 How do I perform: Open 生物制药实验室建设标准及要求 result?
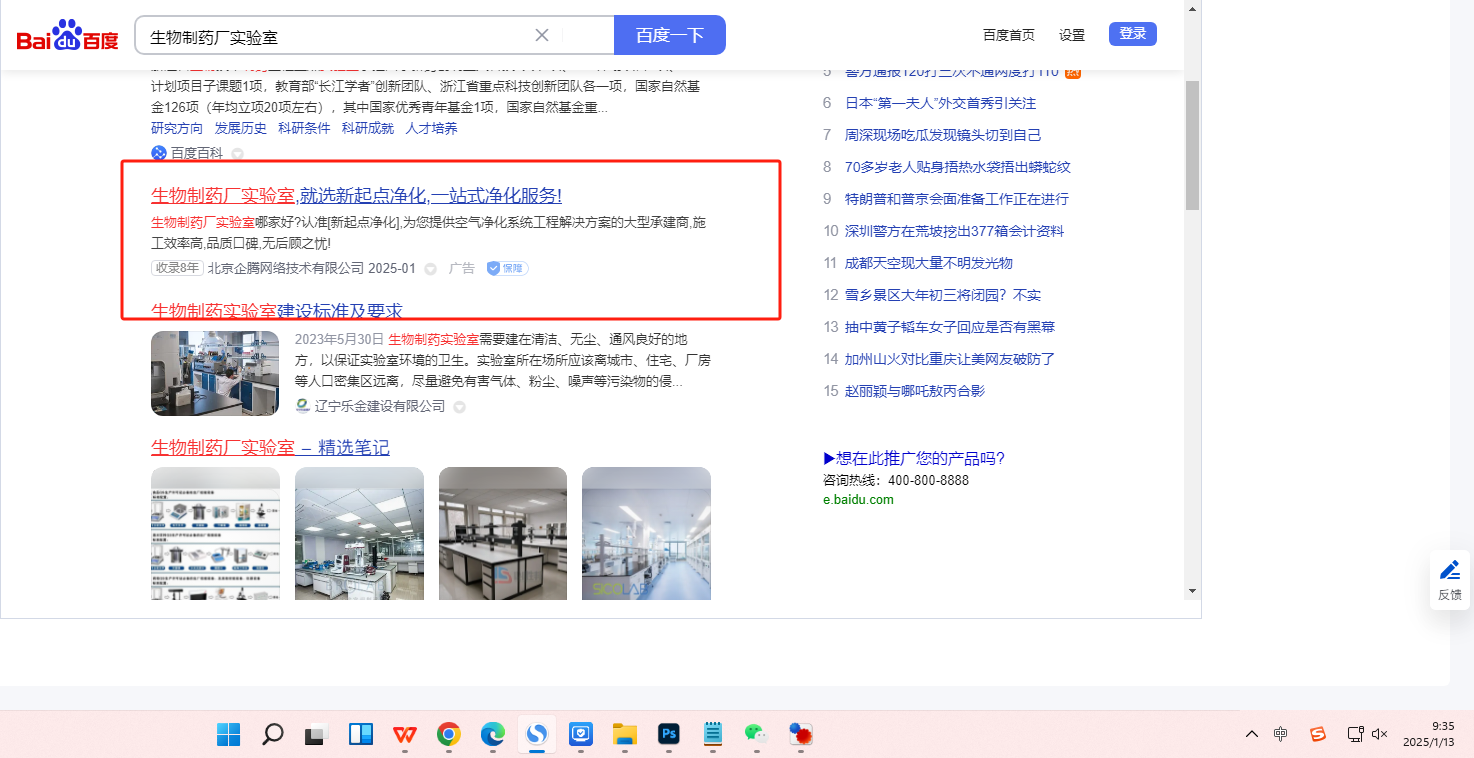(x=277, y=311)
